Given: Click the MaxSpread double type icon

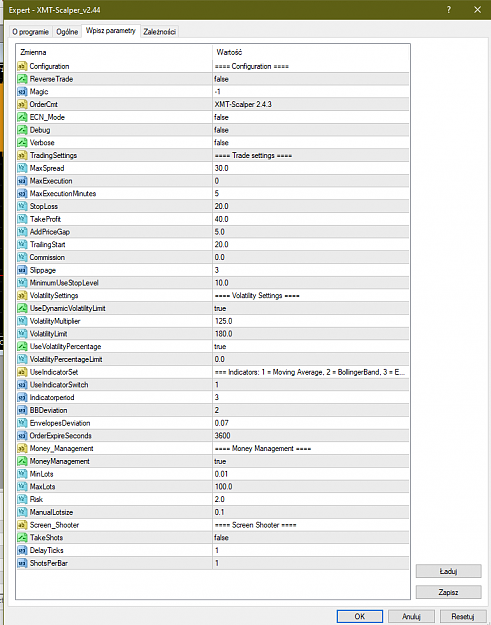Looking at the screenshot, I should pos(22,168).
